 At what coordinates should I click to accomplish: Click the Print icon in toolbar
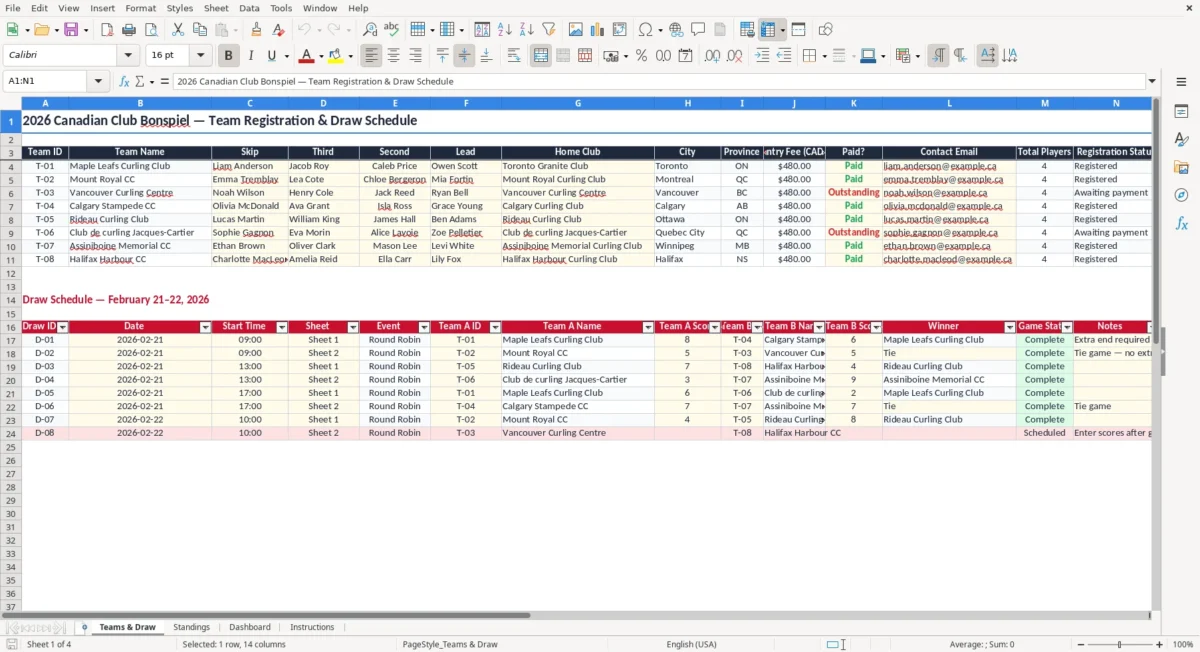point(129,30)
